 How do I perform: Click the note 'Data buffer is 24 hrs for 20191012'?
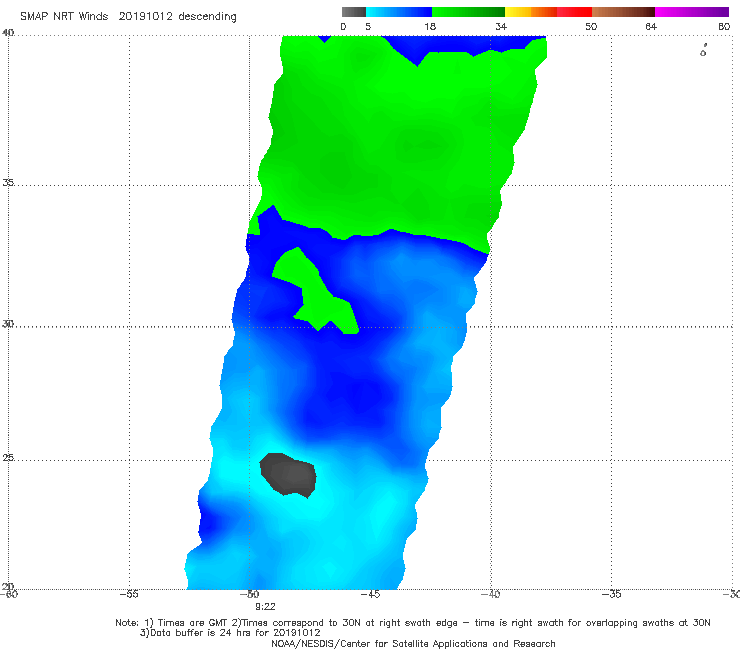pyautogui.click(x=235, y=633)
